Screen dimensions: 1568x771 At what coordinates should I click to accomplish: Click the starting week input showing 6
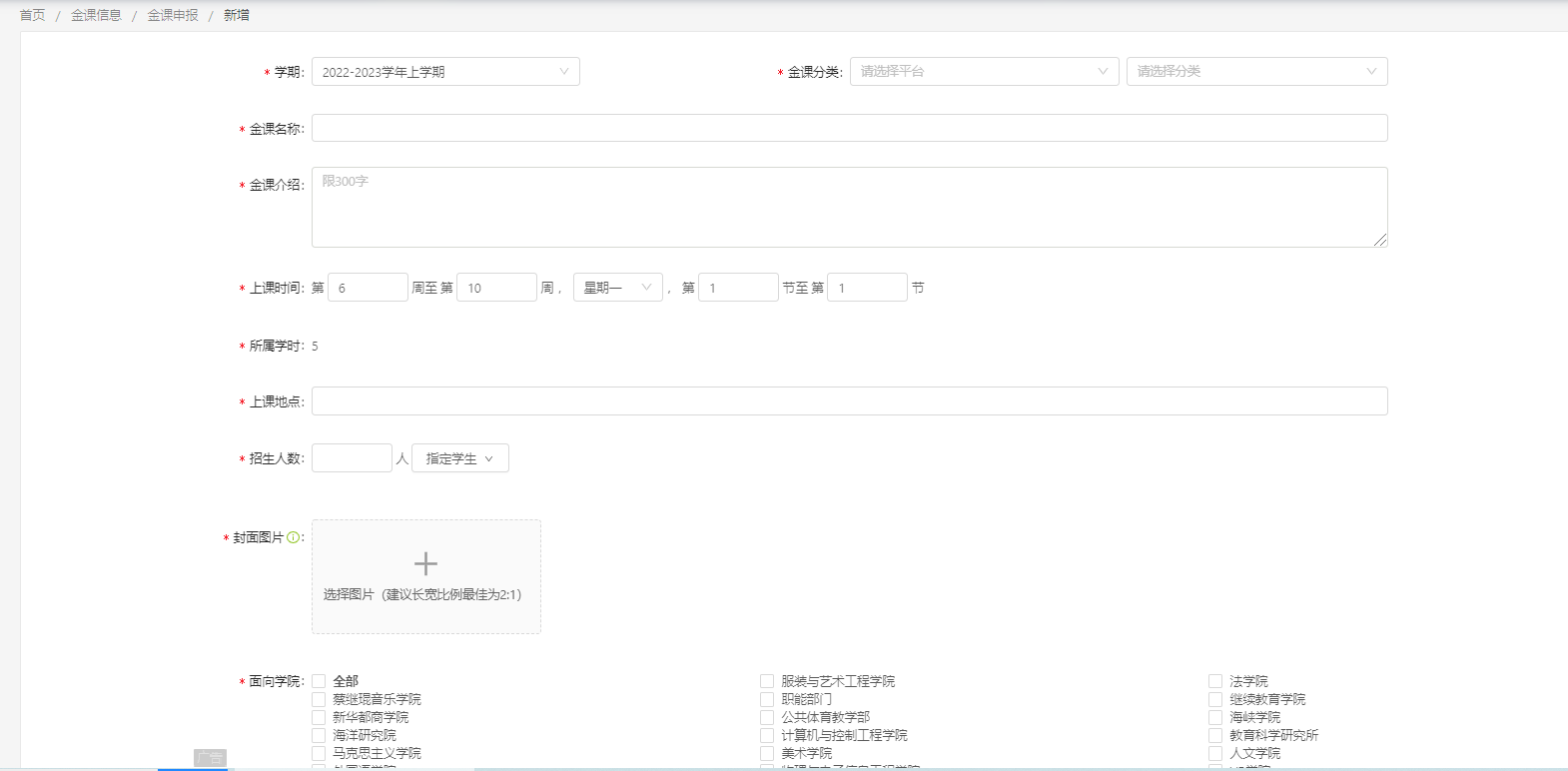[x=368, y=288]
